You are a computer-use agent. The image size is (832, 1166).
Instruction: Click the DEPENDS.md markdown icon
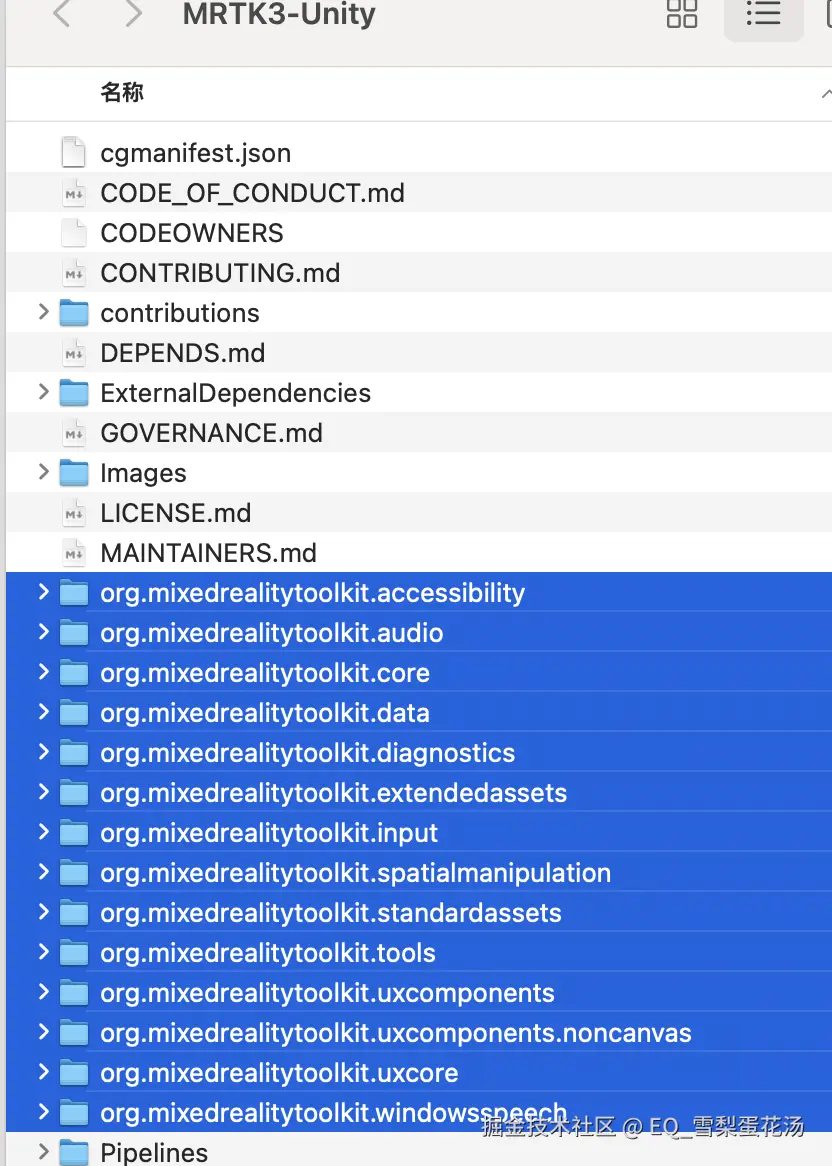(74, 353)
